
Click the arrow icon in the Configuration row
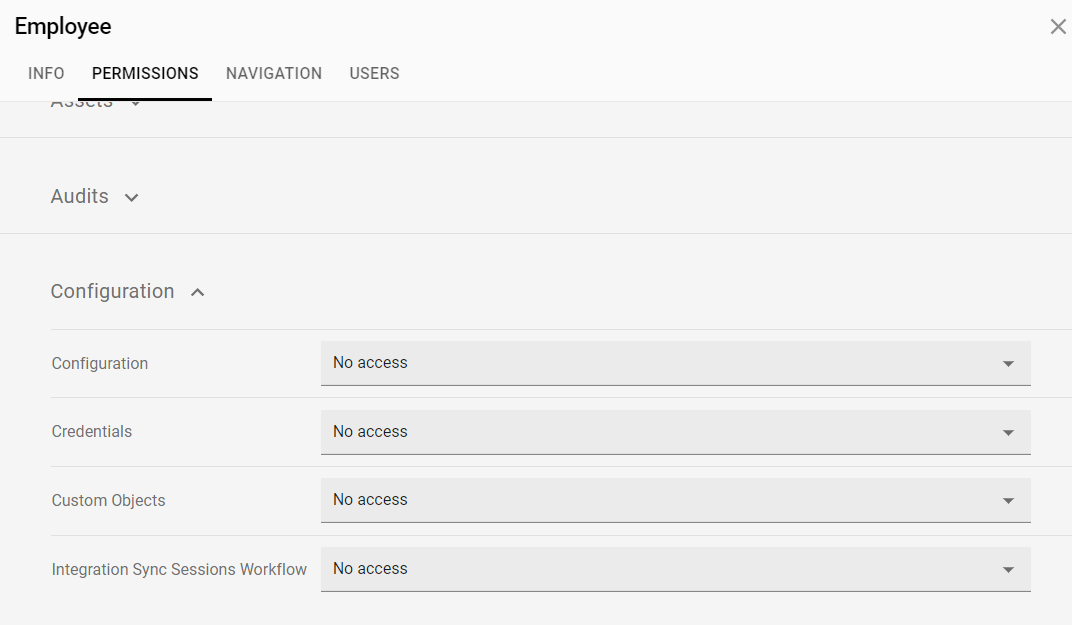[x=1008, y=364]
